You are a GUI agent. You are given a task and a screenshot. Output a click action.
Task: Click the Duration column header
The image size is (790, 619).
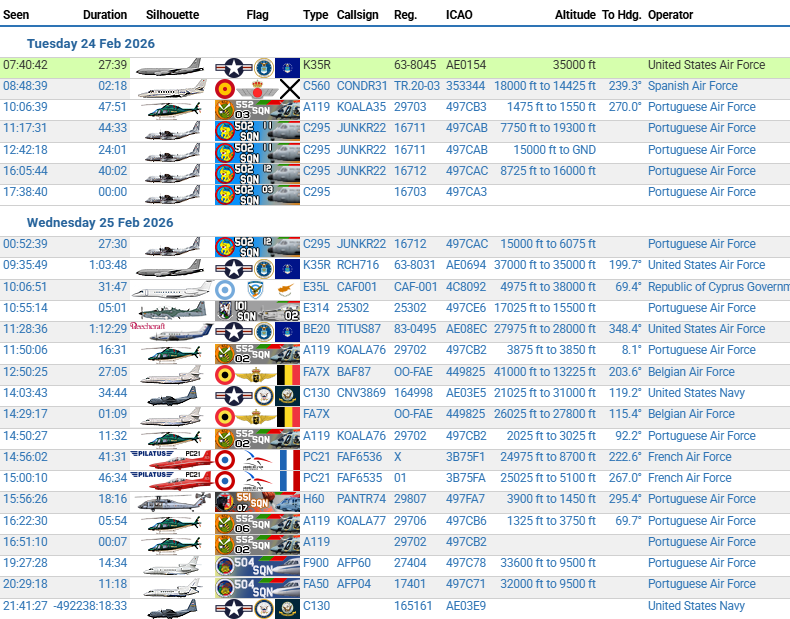point(105,15)
